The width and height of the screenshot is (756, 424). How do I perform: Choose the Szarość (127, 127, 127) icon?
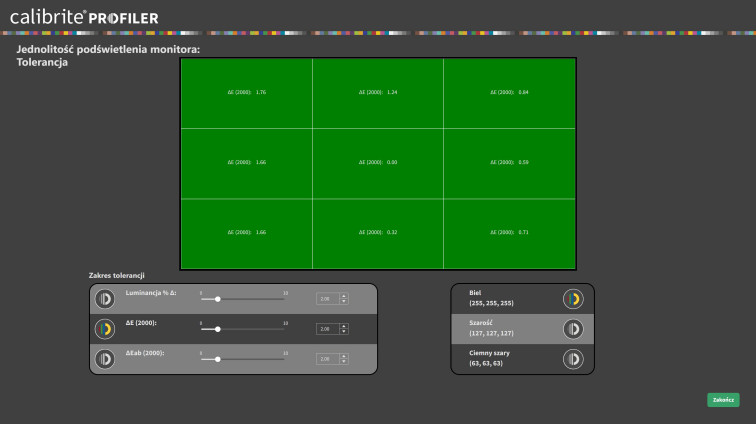click(573, 328)
